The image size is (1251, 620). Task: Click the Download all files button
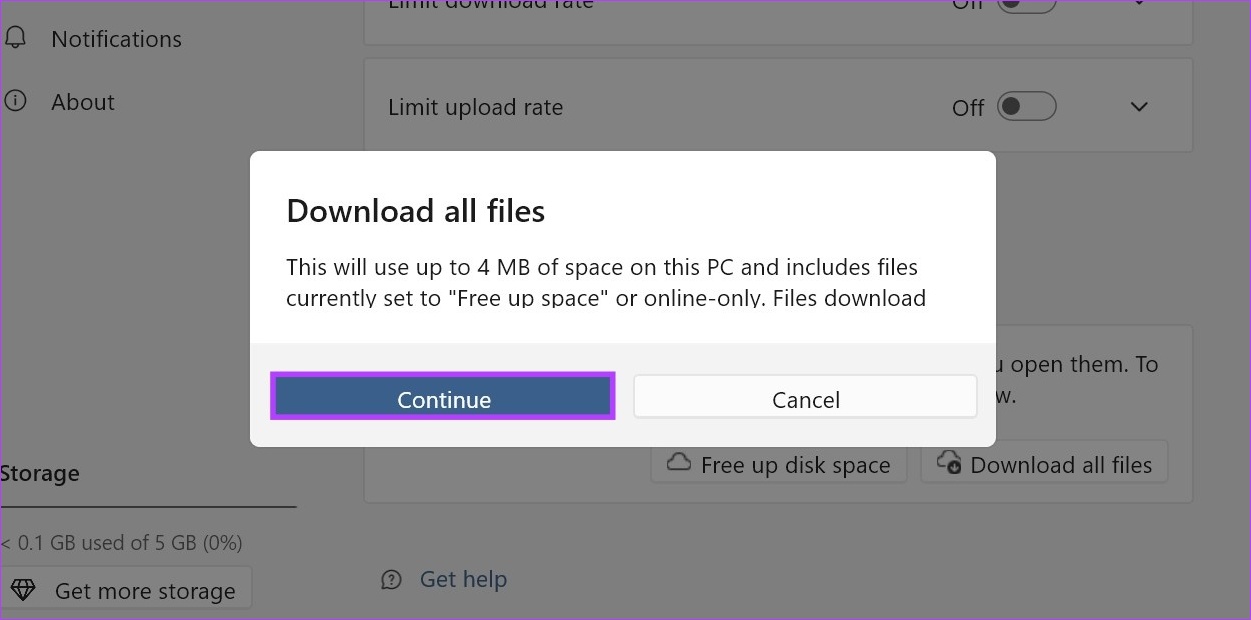(x=1044, y=464)
